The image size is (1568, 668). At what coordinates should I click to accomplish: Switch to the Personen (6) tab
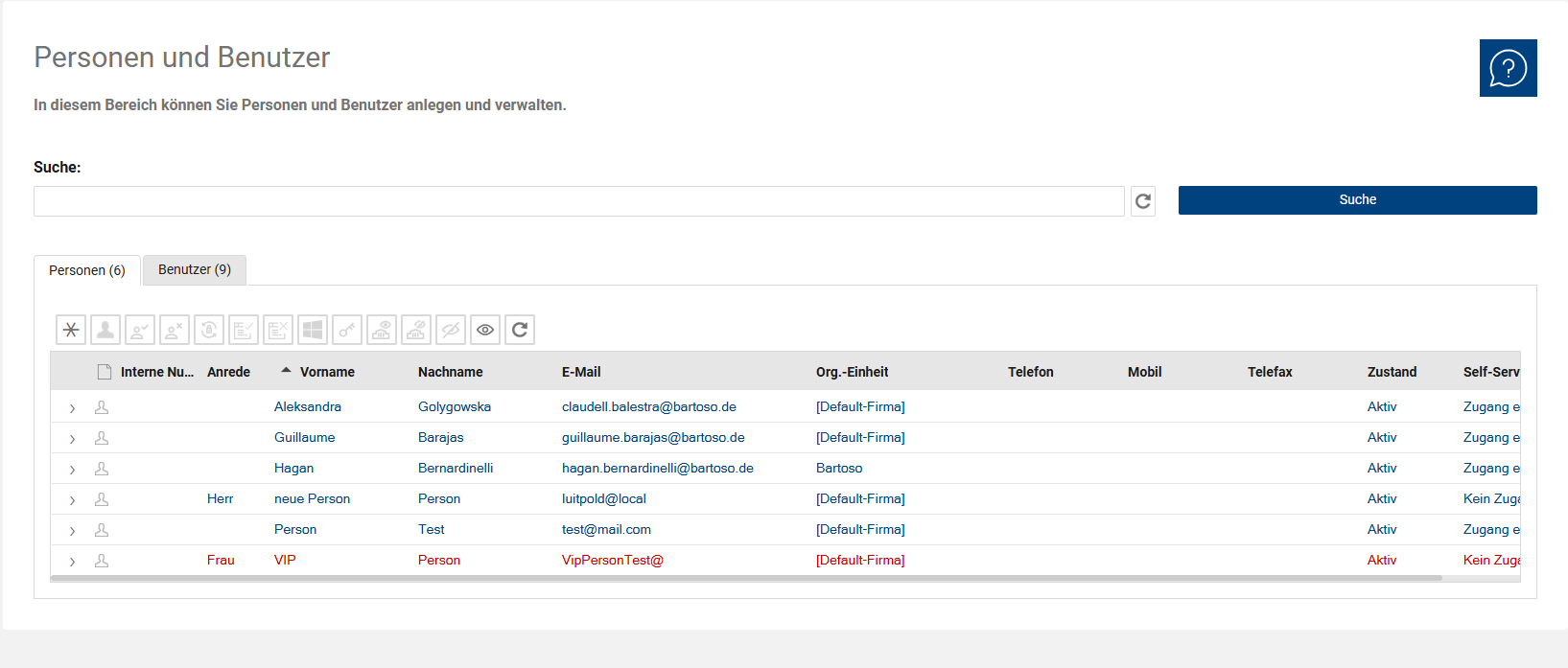tap(87, 270)
